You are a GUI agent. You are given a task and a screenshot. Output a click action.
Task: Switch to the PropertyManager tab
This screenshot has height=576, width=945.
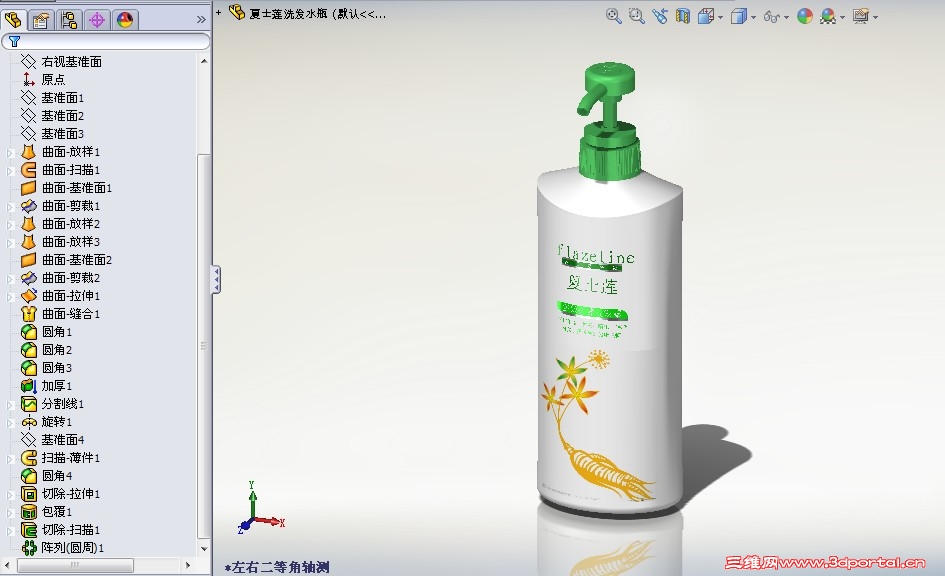[41, 20]
